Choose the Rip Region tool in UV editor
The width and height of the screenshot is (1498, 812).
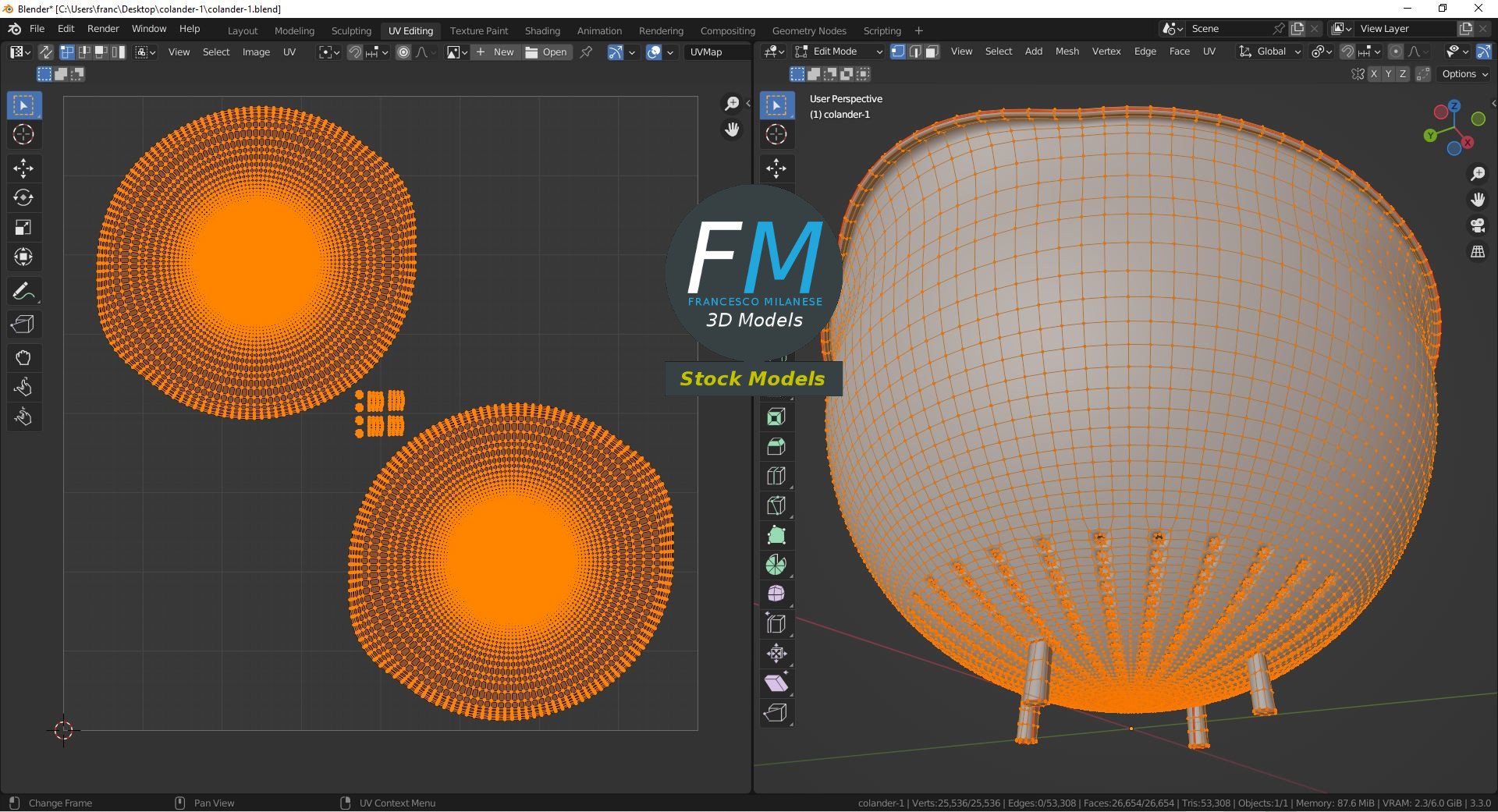coord(23,324)
